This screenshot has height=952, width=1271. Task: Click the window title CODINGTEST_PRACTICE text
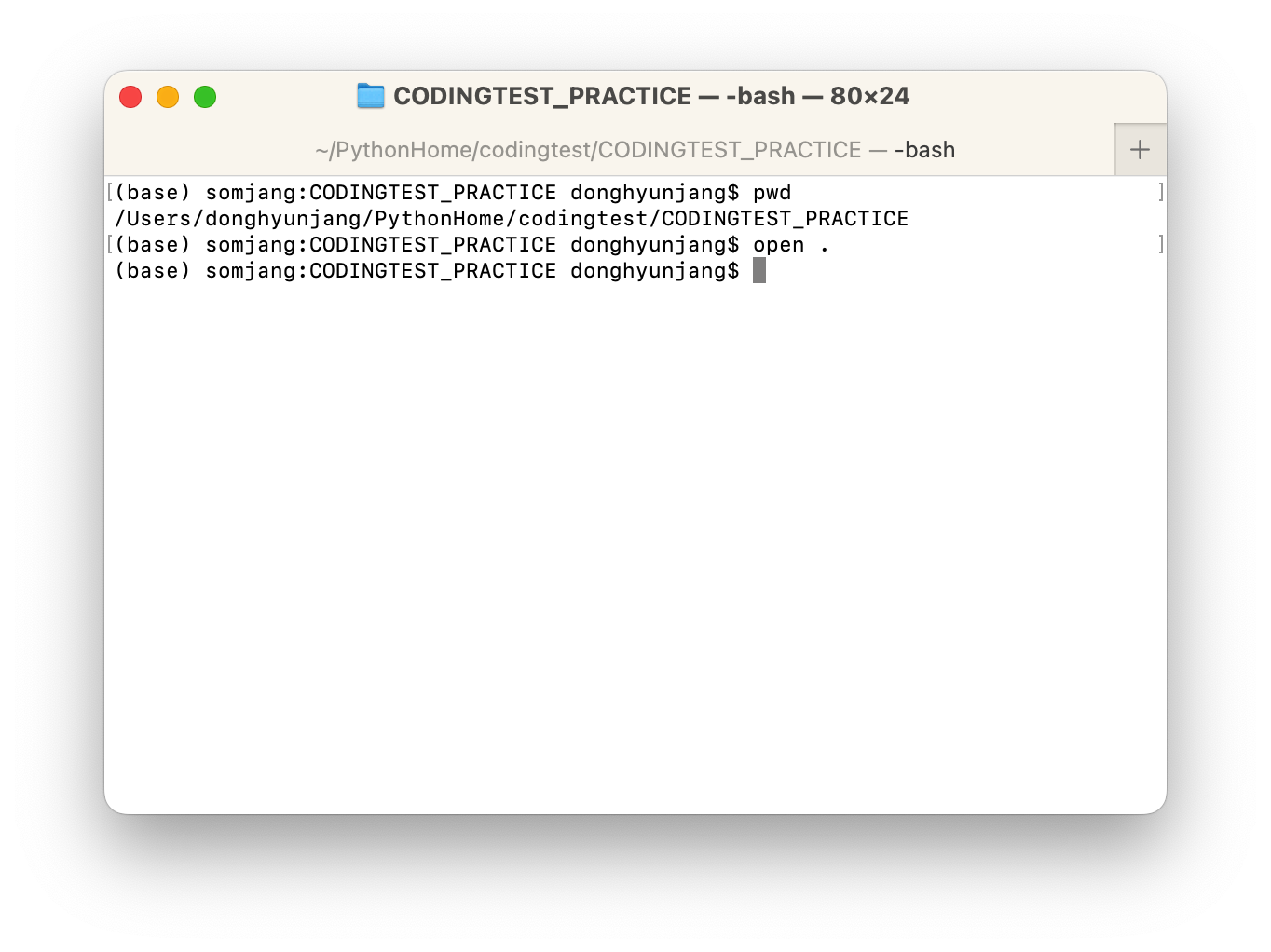[x=542, y=96]
